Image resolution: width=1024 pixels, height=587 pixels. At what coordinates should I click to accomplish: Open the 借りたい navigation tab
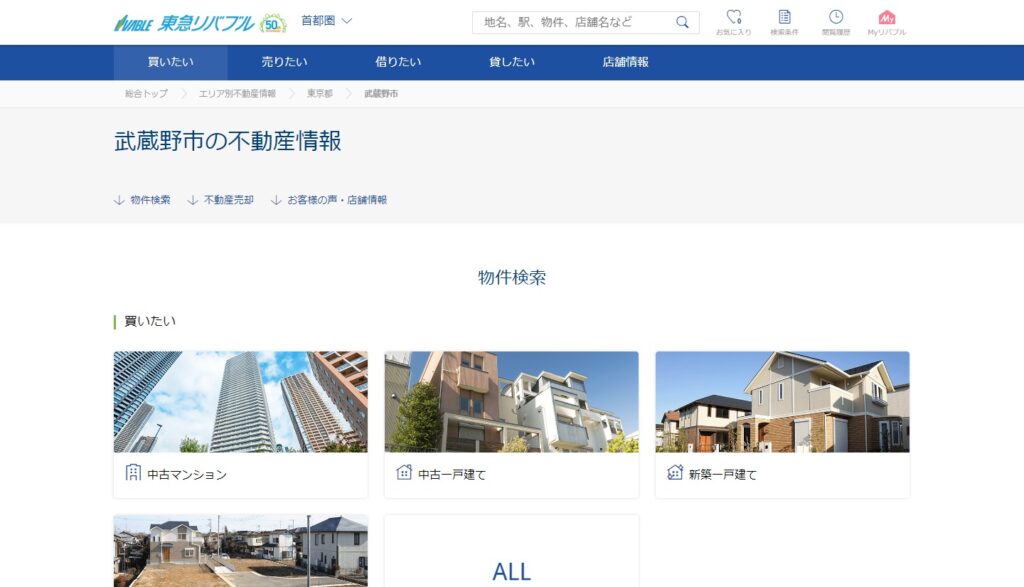[x=398, y=62]
